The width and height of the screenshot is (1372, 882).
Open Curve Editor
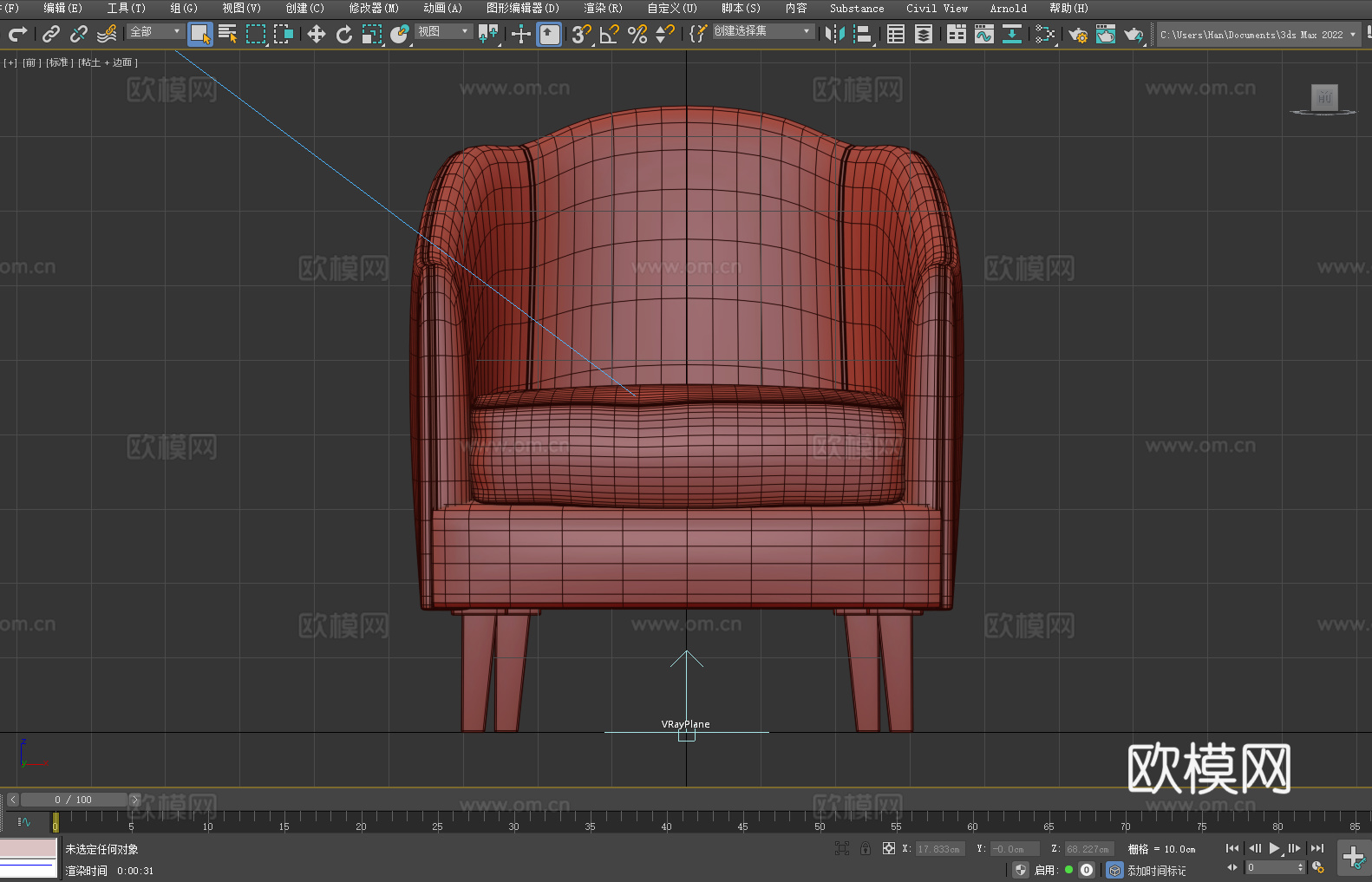pyautogui.click(x=984, y=34)
